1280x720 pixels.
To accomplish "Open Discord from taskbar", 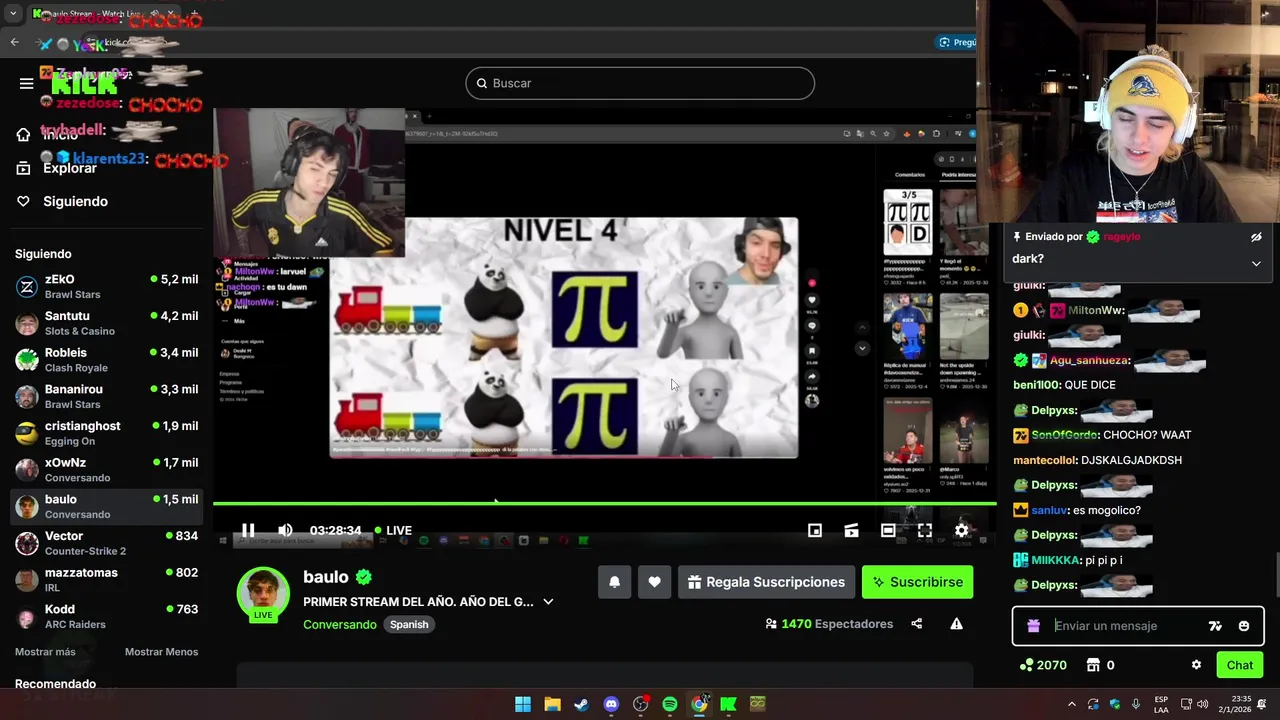I will [x=611, y=704].
